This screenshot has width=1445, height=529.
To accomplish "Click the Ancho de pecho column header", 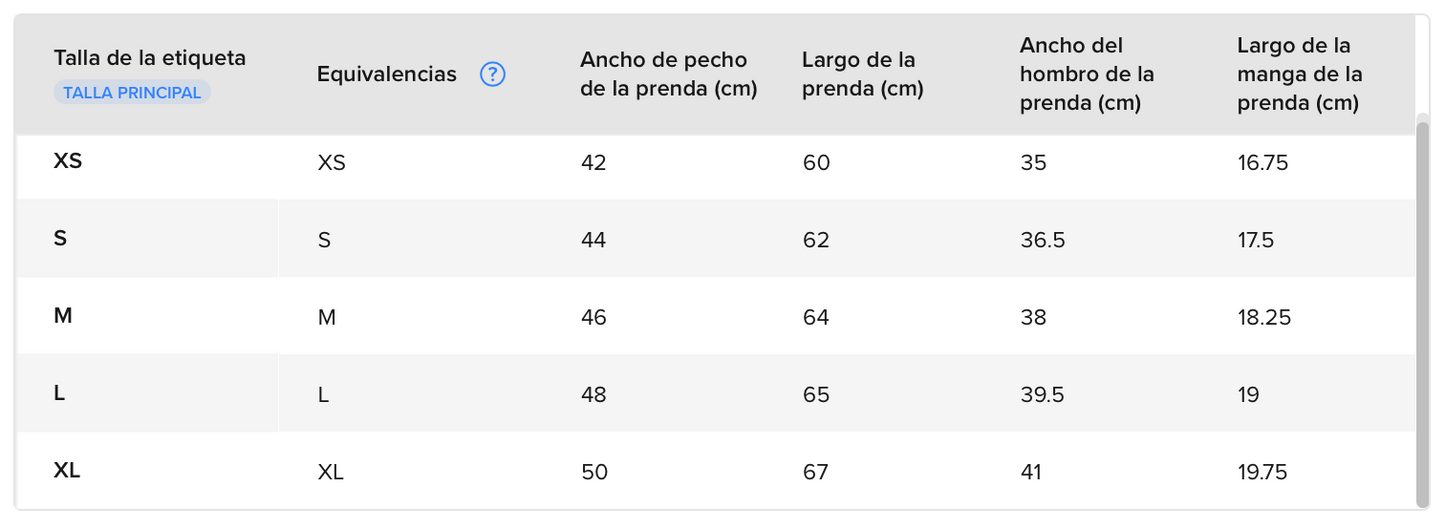I will click(669, 74).
